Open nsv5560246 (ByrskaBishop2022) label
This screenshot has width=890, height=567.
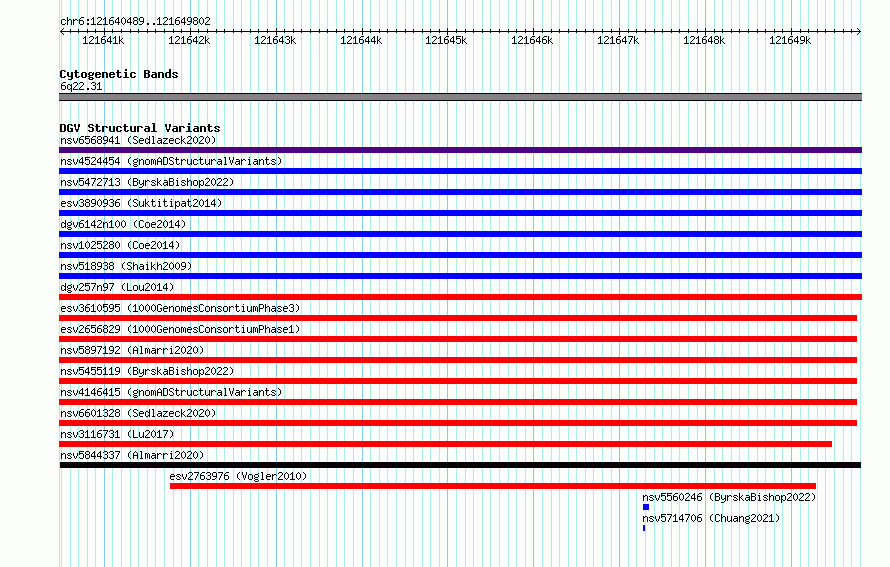pos(729,497)
